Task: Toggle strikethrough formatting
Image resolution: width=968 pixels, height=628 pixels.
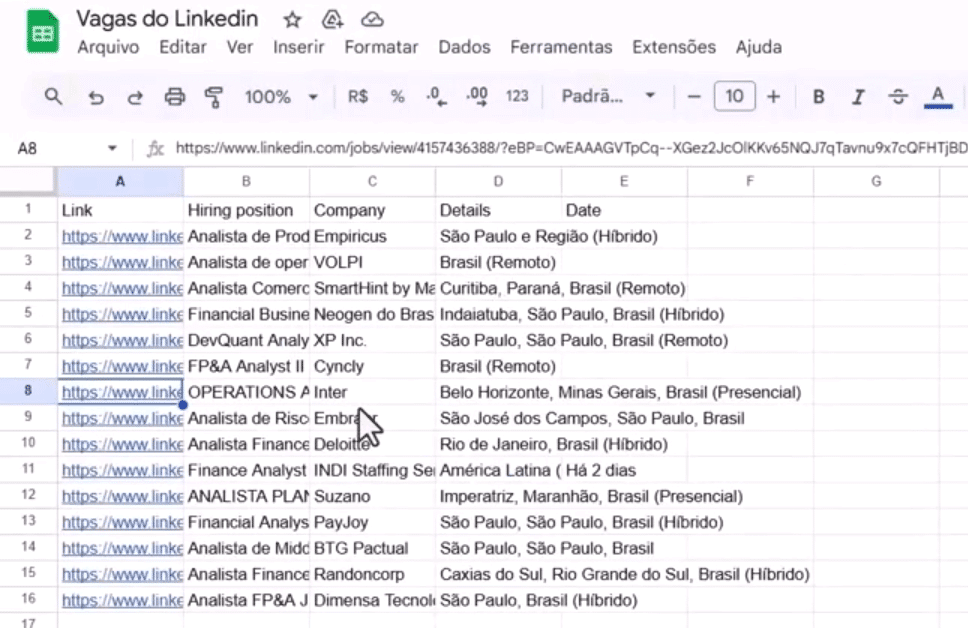Action: 898,97
